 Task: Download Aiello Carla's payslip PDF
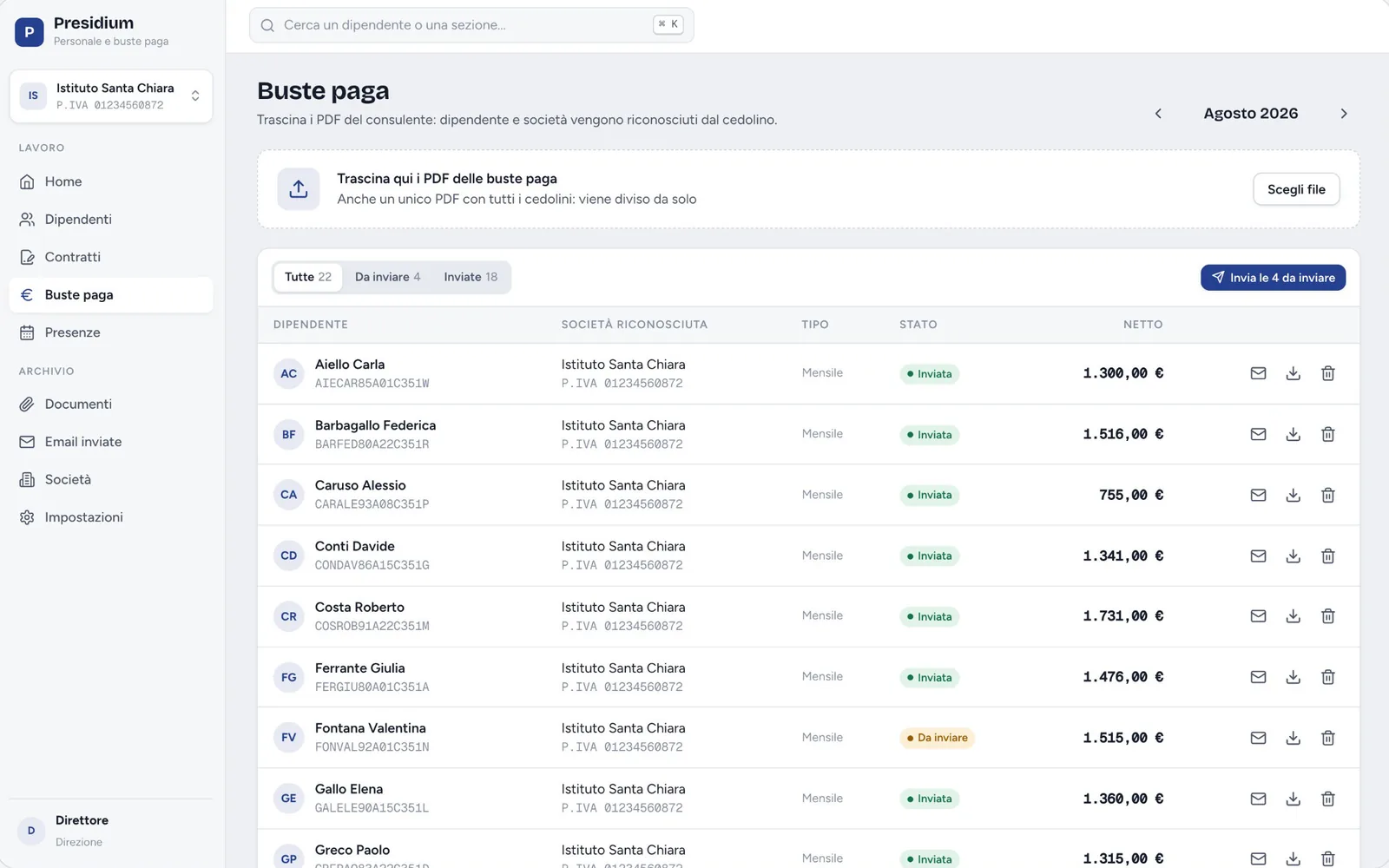[1293, 373]
